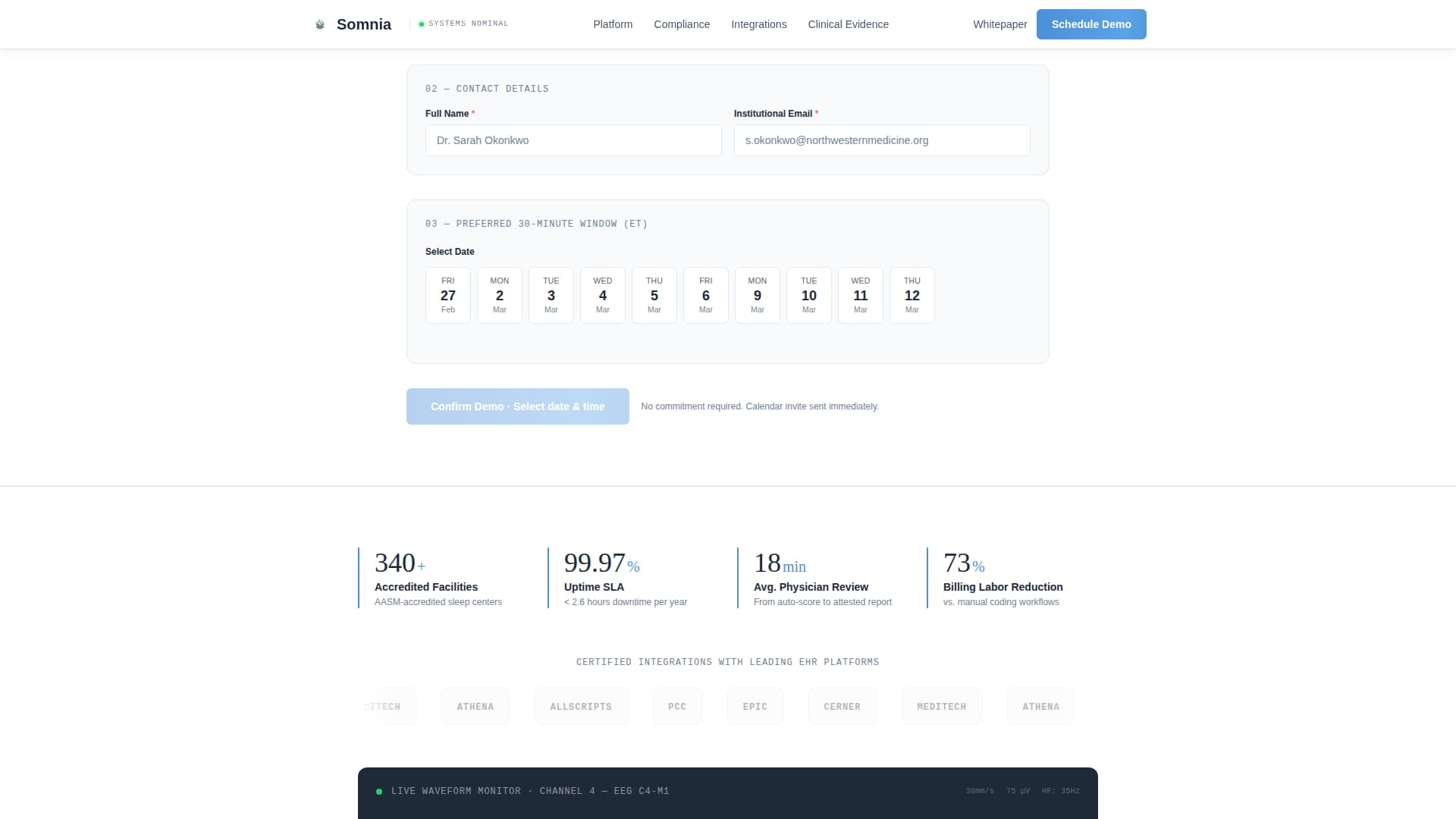The image size is (1456, 819).
Task: Click 'AASM-accredited sleep centers' caption
Action: tap(438, 602)
